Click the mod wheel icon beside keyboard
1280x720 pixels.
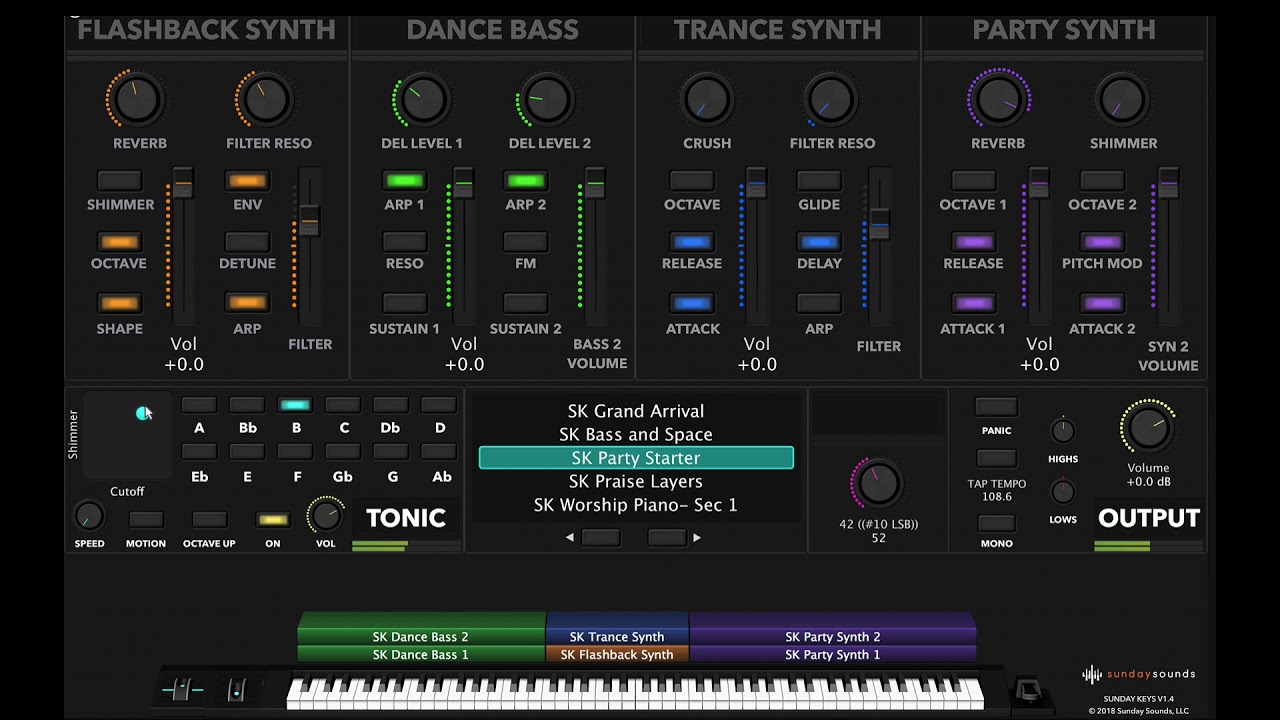click(237, 690)
